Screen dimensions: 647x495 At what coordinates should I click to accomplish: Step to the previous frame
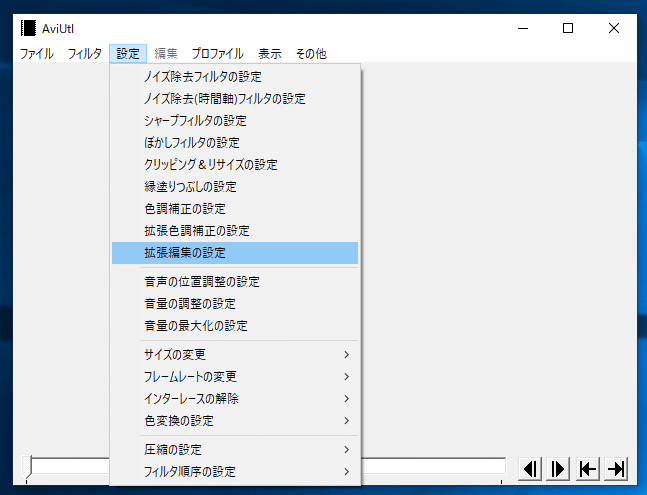[530, 469]
